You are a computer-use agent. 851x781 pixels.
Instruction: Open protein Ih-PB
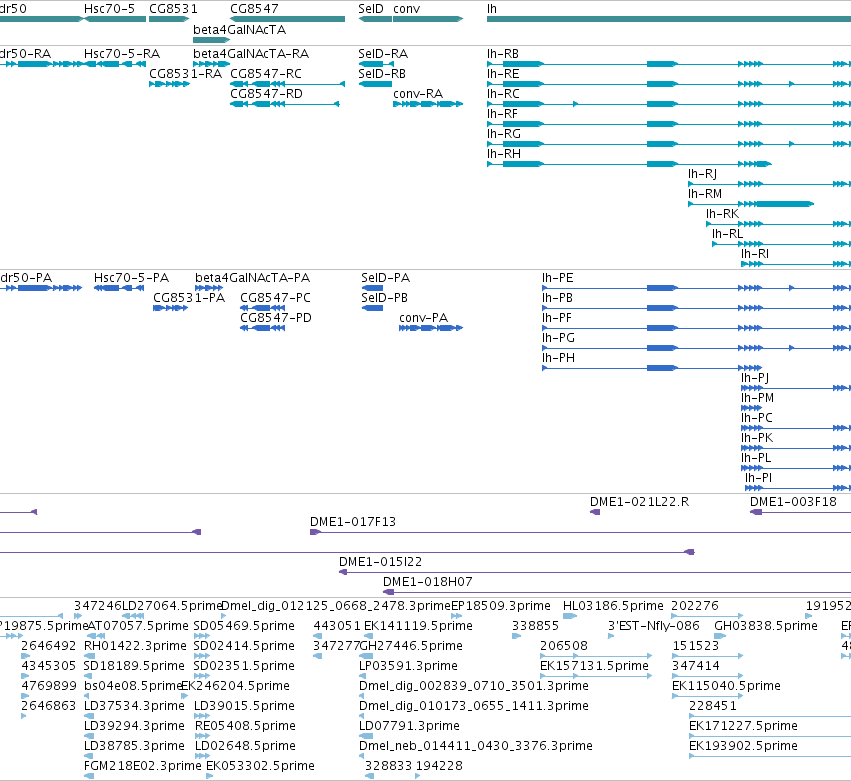pos(557,298)
